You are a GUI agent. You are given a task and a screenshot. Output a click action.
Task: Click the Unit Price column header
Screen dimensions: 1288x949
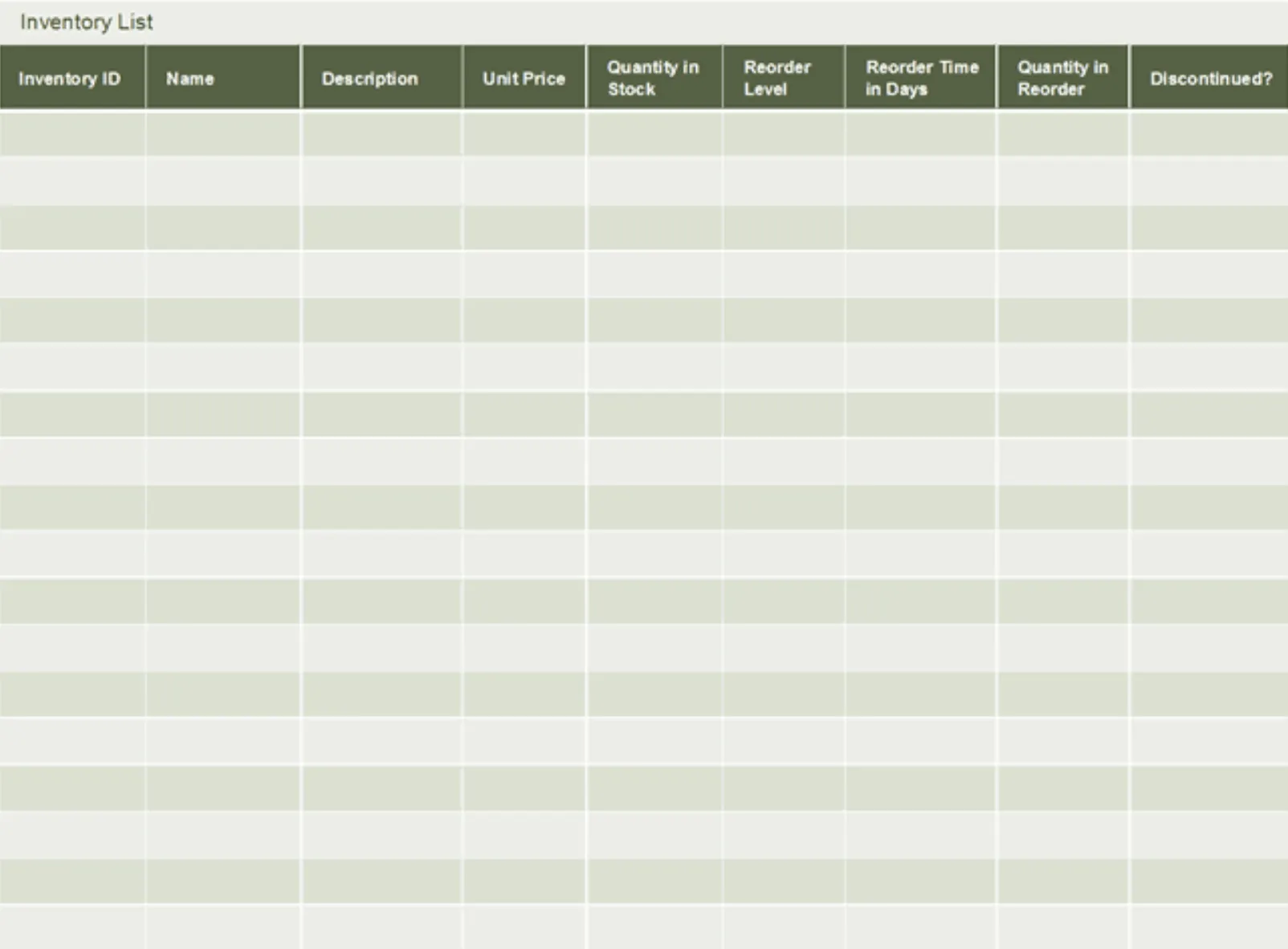(x=524, y=78)
